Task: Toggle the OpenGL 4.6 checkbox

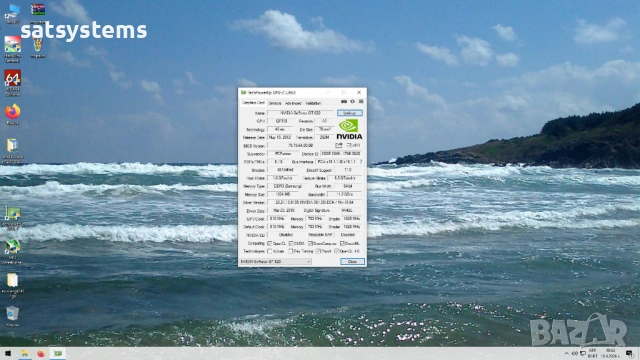Action: pyautogui.click(x=337, y=251)
